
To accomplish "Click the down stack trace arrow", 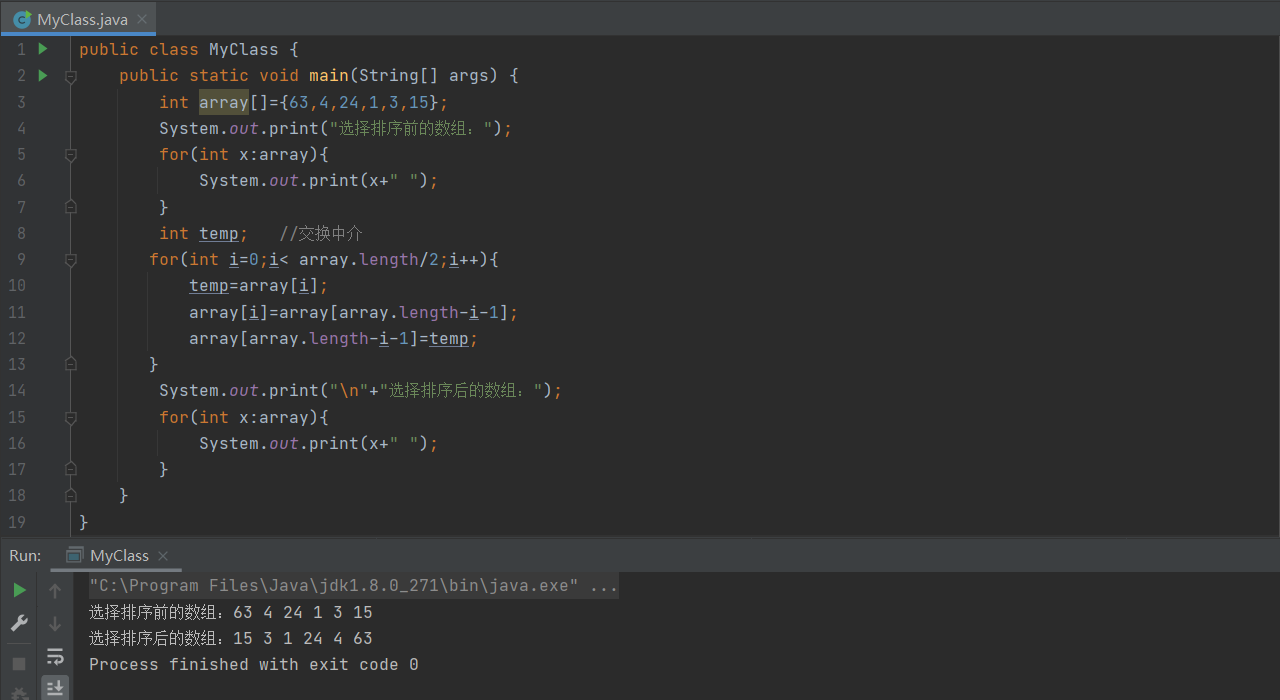I will (55, 623).
